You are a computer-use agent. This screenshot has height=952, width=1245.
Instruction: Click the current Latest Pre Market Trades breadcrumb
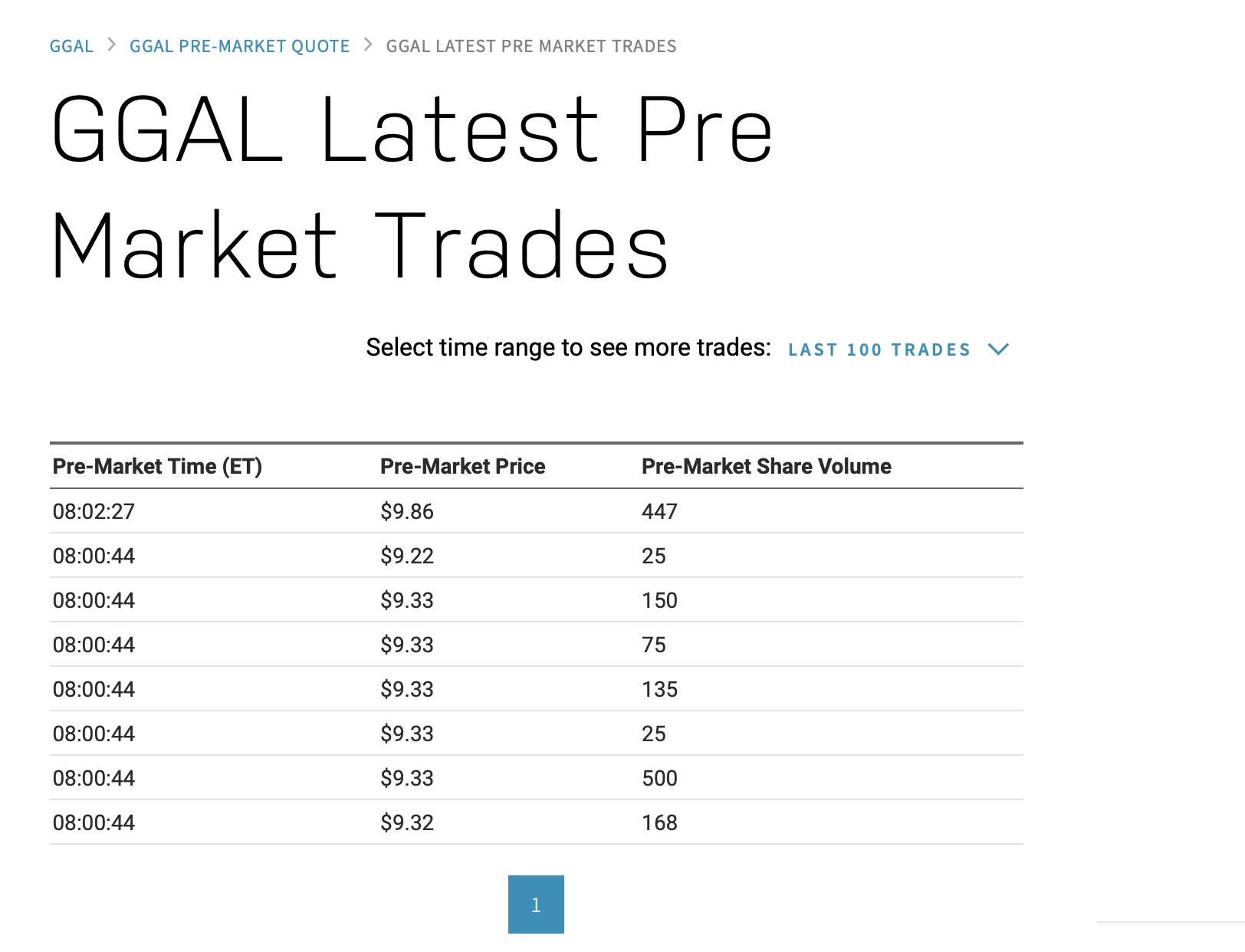(531, 46)
